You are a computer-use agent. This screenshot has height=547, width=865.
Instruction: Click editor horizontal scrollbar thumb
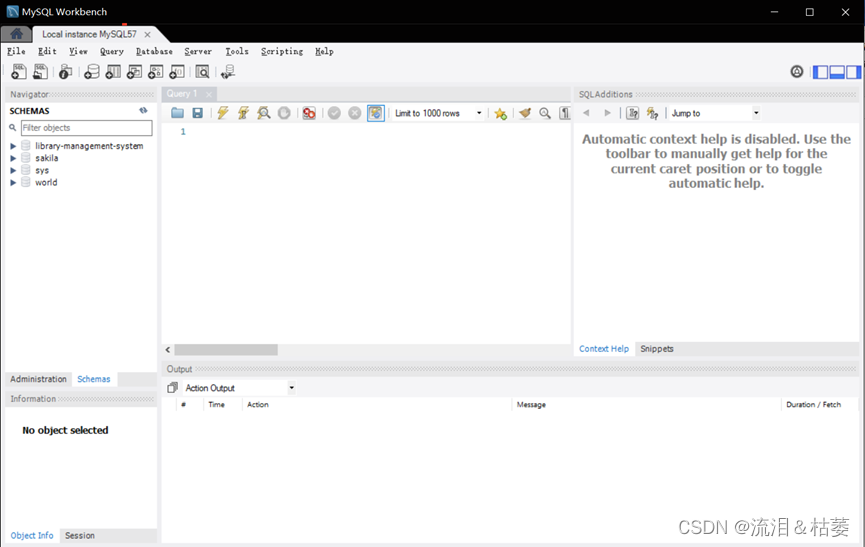coord(226,350)
